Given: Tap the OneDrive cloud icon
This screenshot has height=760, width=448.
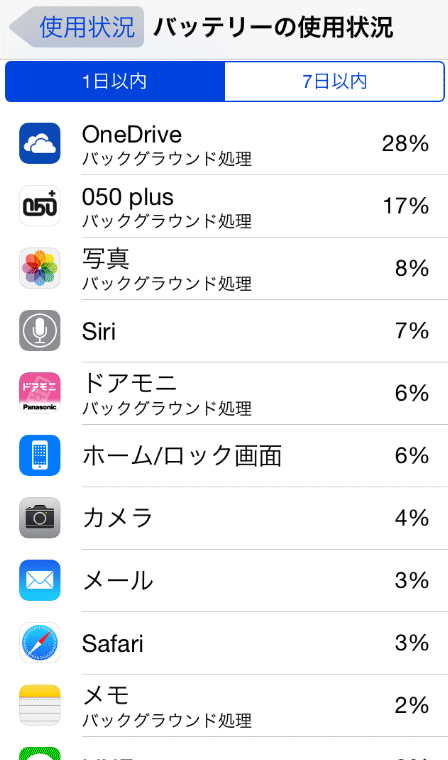Looking at the screenshot, I should [40, 143].
